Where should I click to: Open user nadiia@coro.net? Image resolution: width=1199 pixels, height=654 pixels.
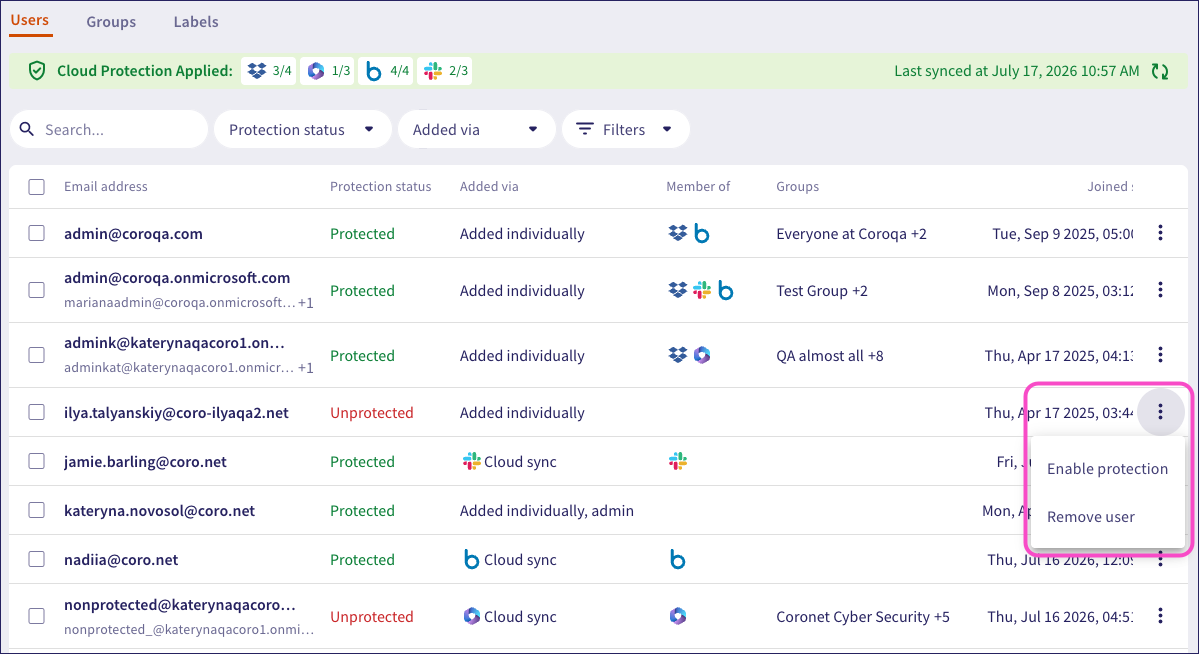121,560
